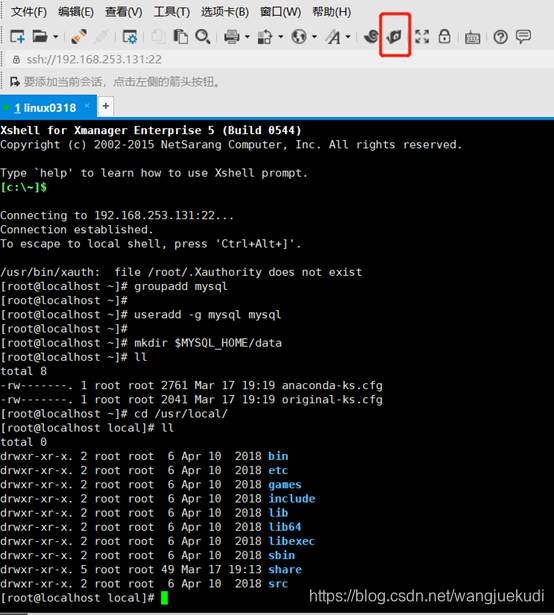
Task: Click the add-session arrow icon before 要添加当前会话
Action: click(x=15, y=82)
